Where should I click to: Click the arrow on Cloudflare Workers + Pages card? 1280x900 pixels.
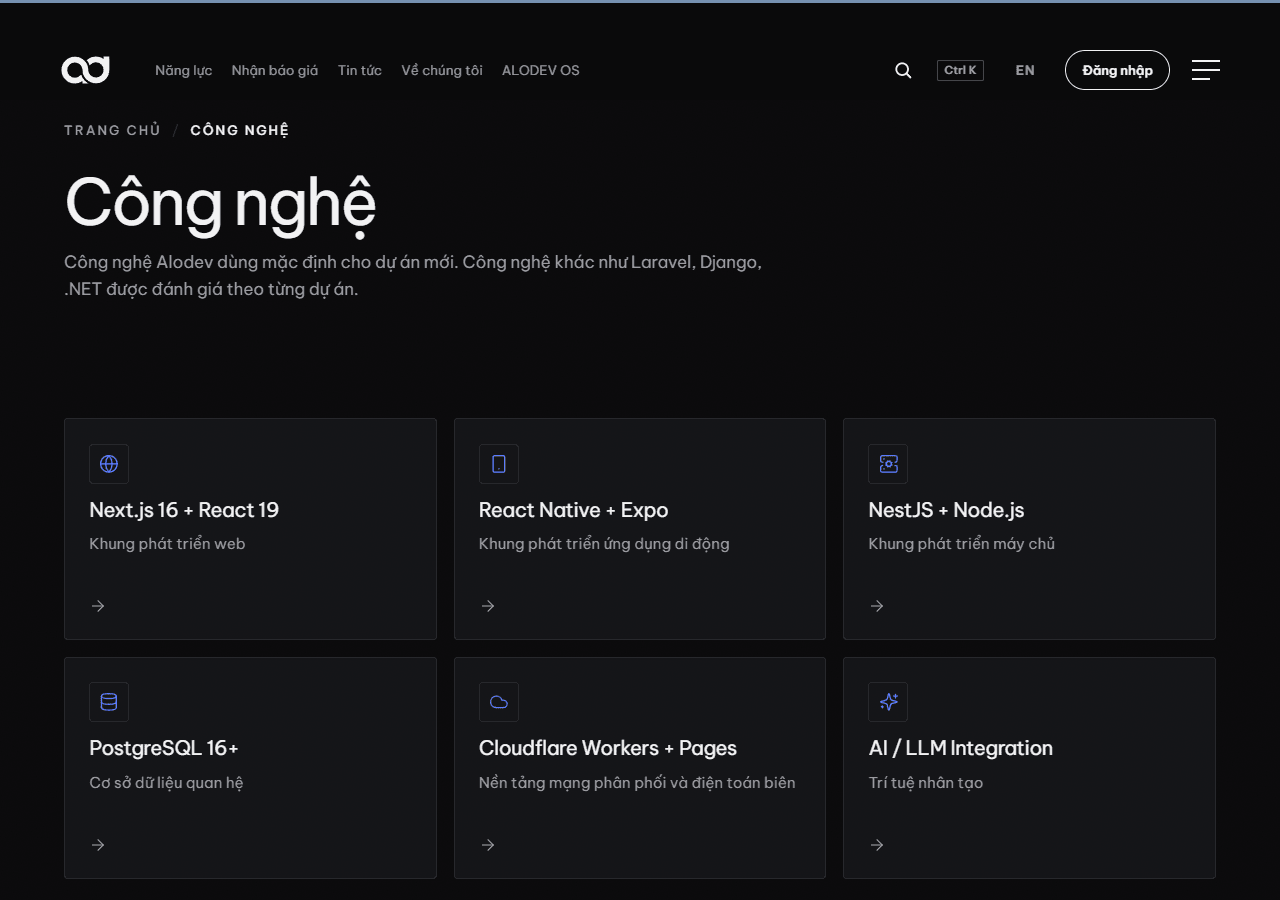click(x=488, y=845)
